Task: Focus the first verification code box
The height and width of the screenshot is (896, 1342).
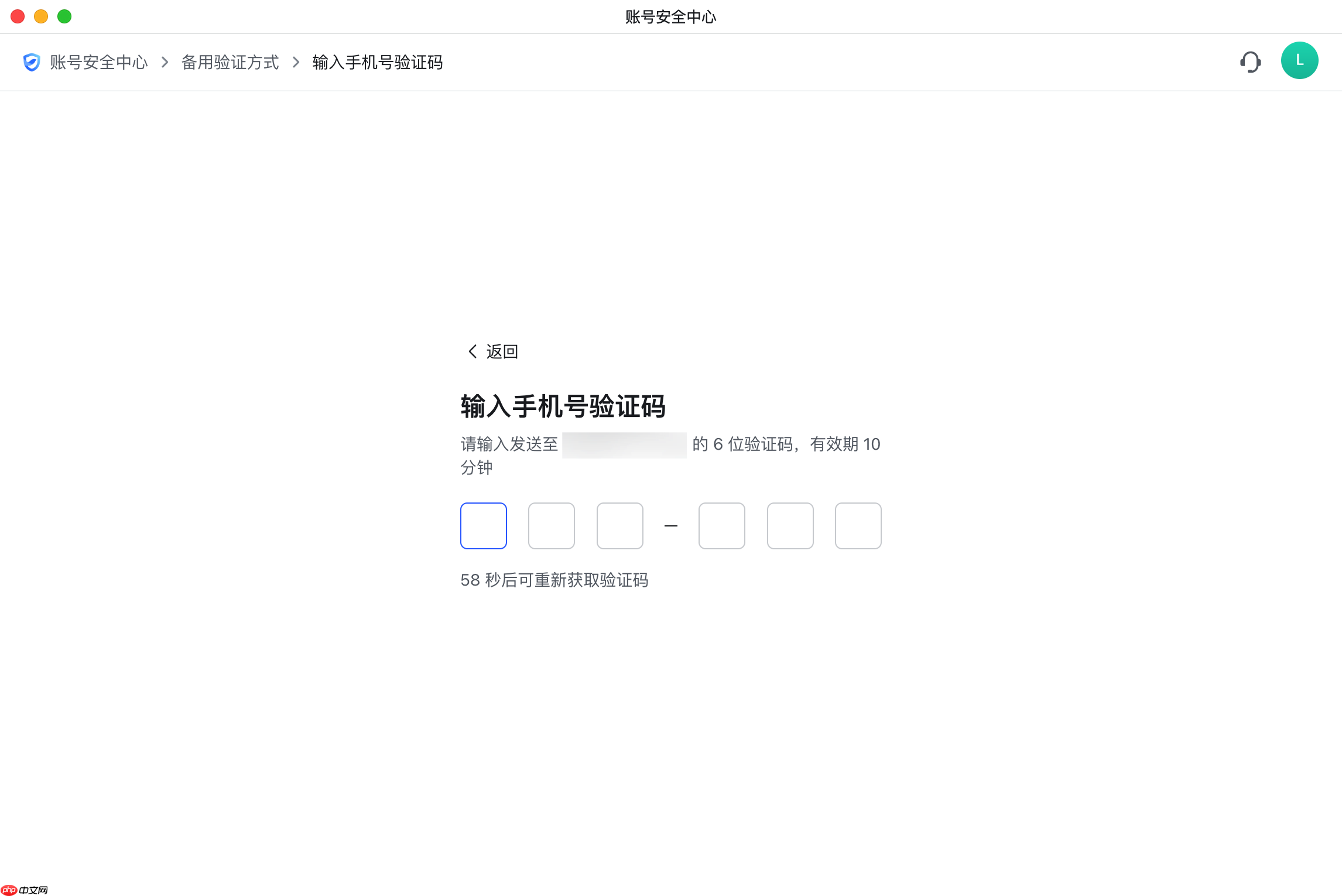Action: [484, 526]
